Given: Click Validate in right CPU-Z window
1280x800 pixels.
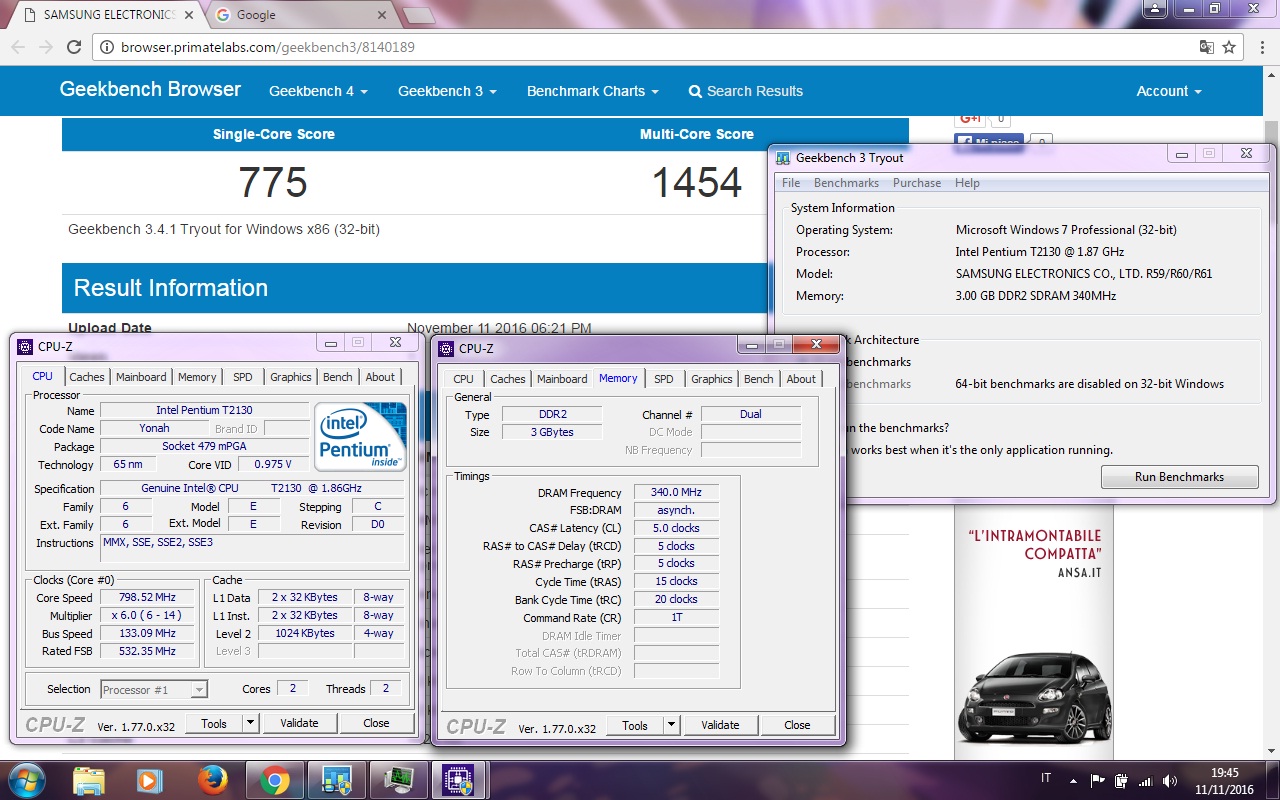Looking at the screenshot, I should point(720,725).
